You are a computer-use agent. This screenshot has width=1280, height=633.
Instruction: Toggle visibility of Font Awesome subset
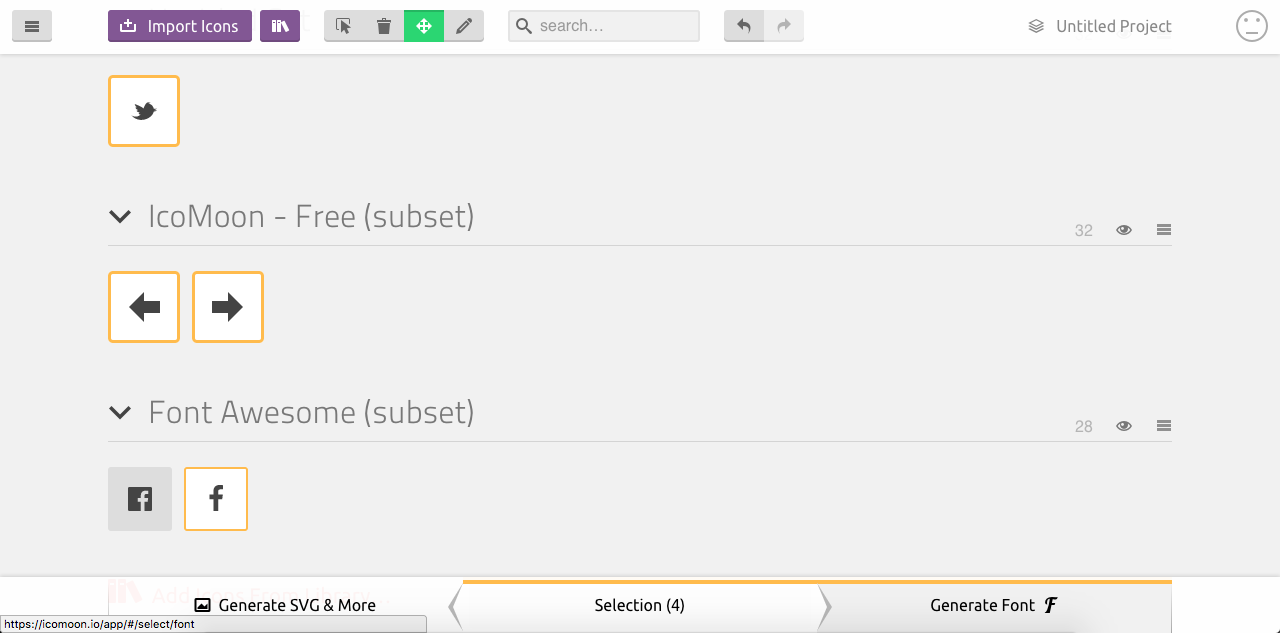[x=1123, y=425]
